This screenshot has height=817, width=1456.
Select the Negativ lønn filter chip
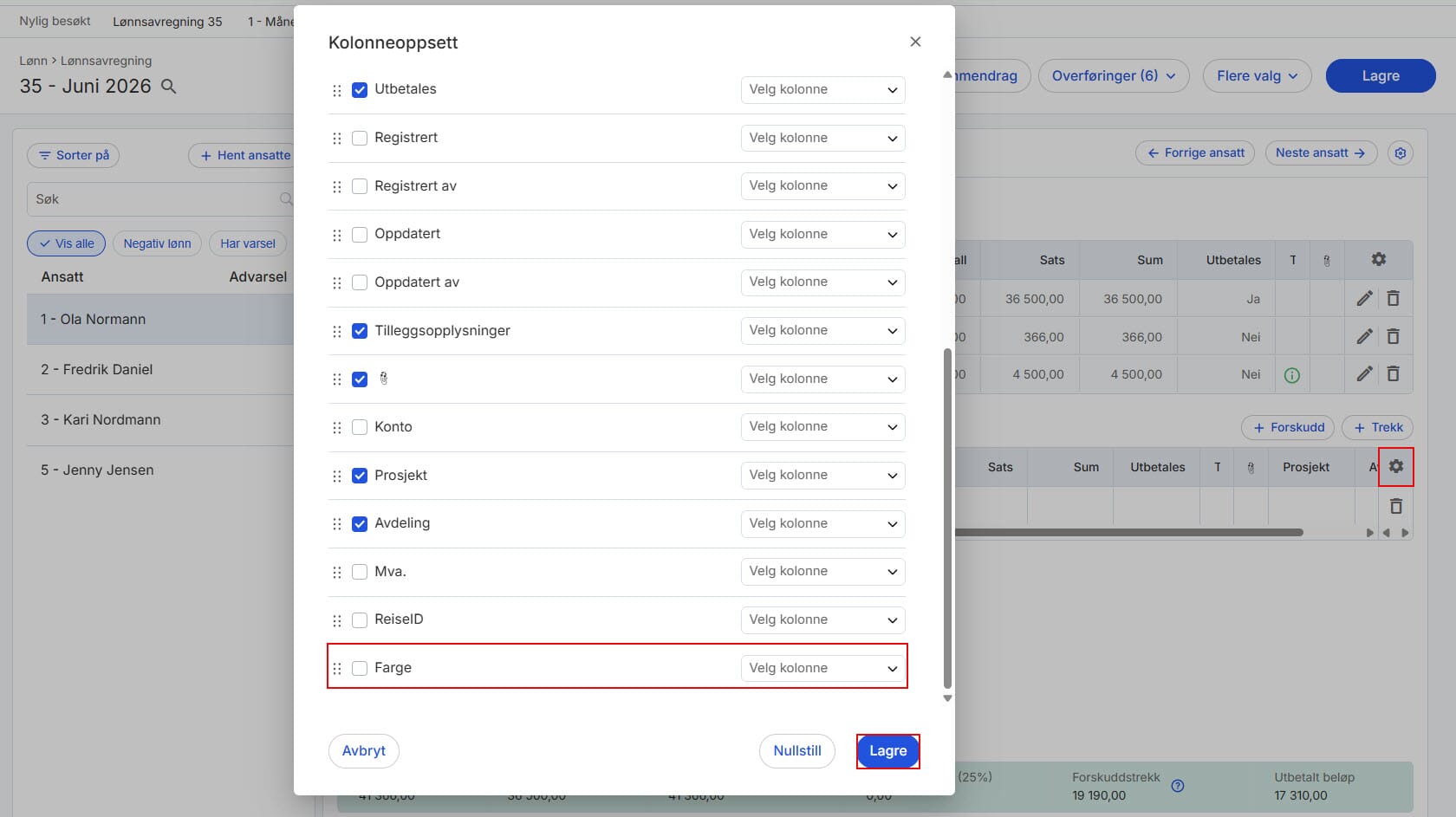pyautogui.click(x=157, y=243)
